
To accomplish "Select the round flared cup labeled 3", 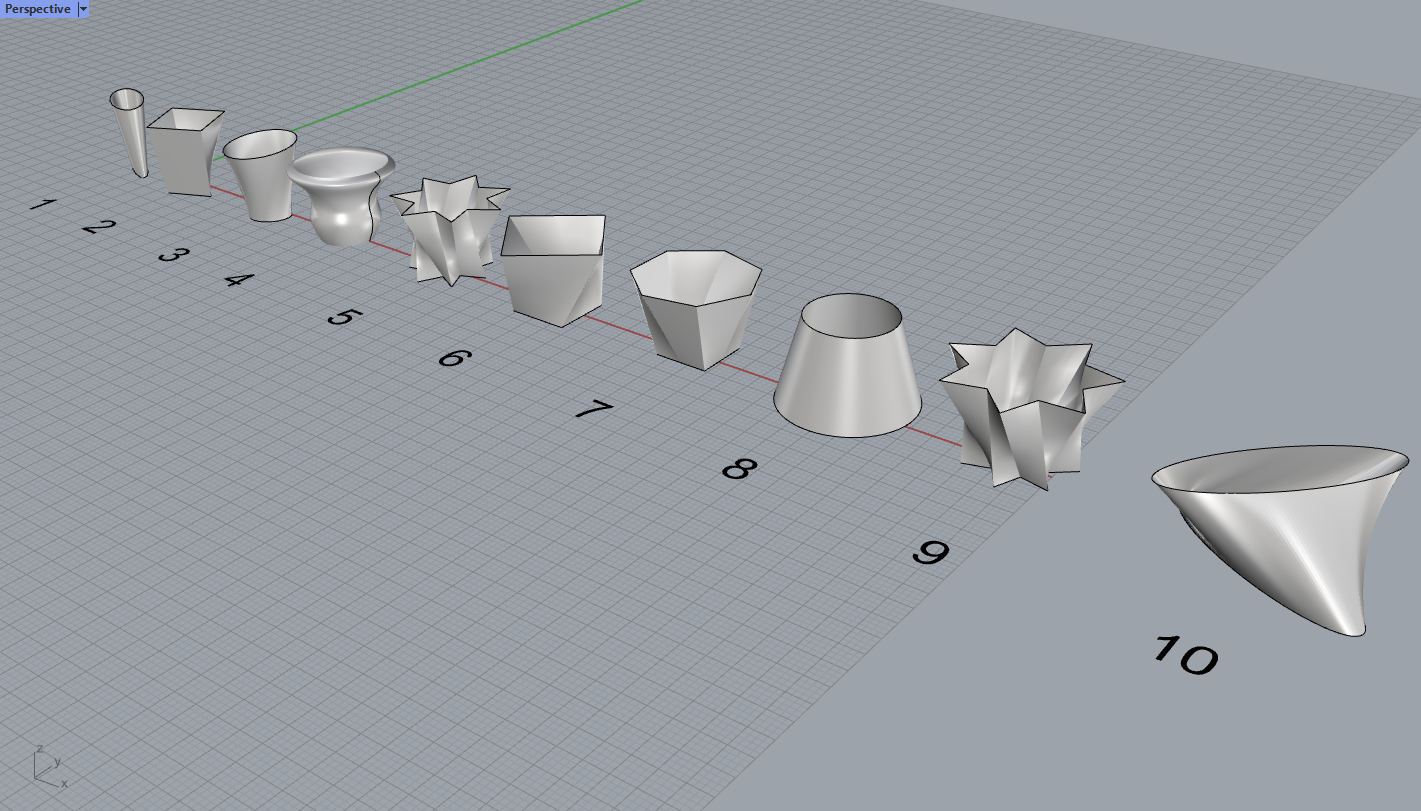I will [x=262, y=175].
